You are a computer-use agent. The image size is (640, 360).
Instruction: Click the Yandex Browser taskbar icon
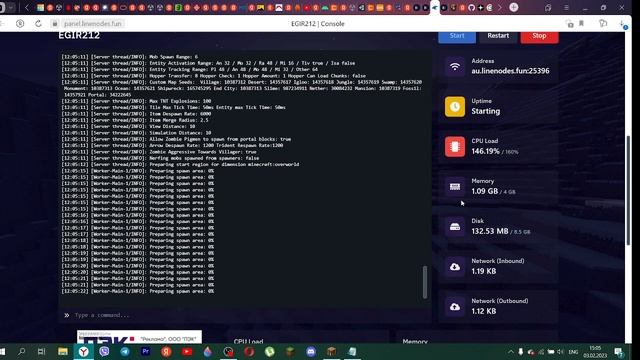84,351
